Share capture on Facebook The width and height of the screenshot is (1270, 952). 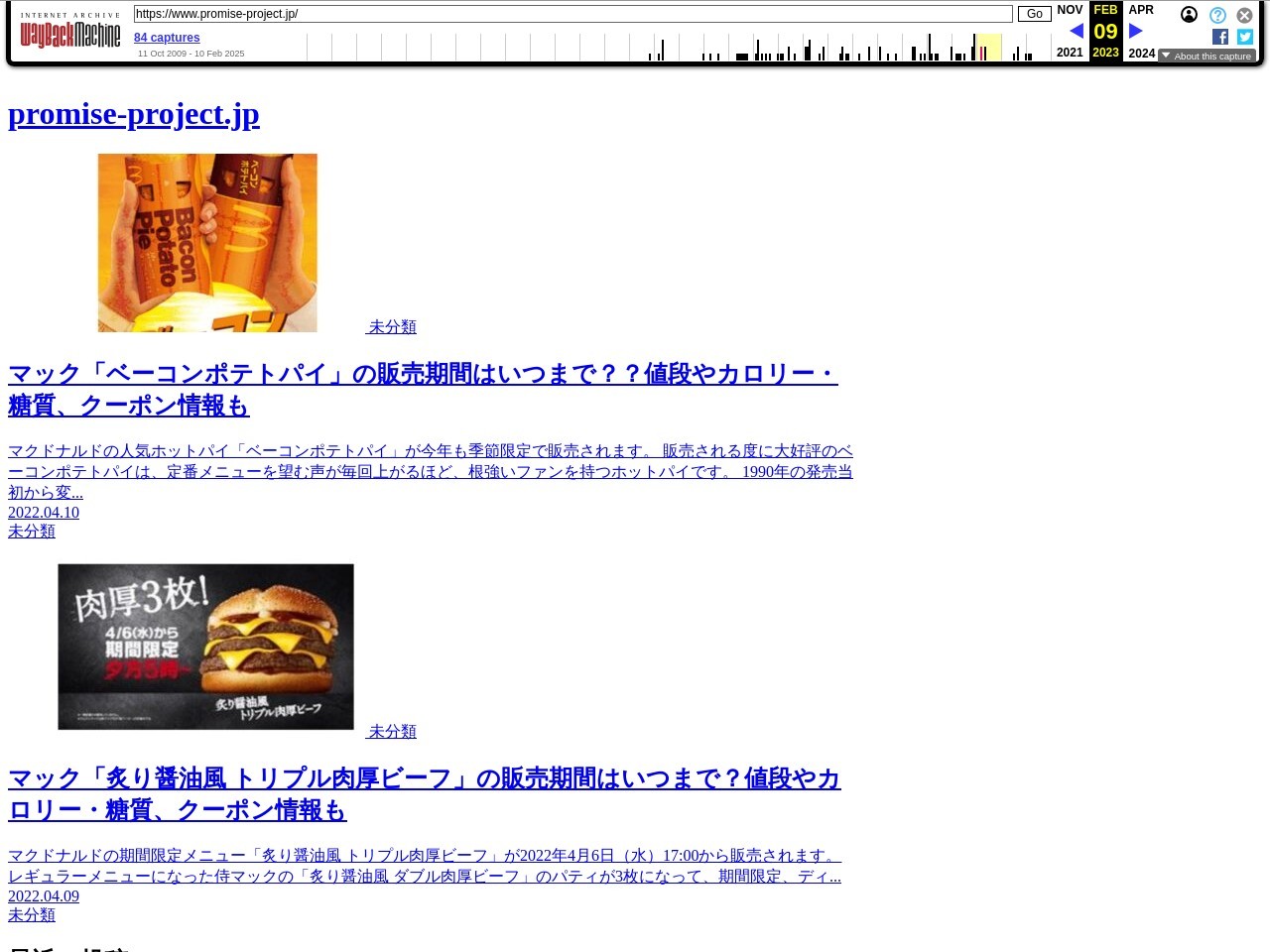tap(1220, 37)
